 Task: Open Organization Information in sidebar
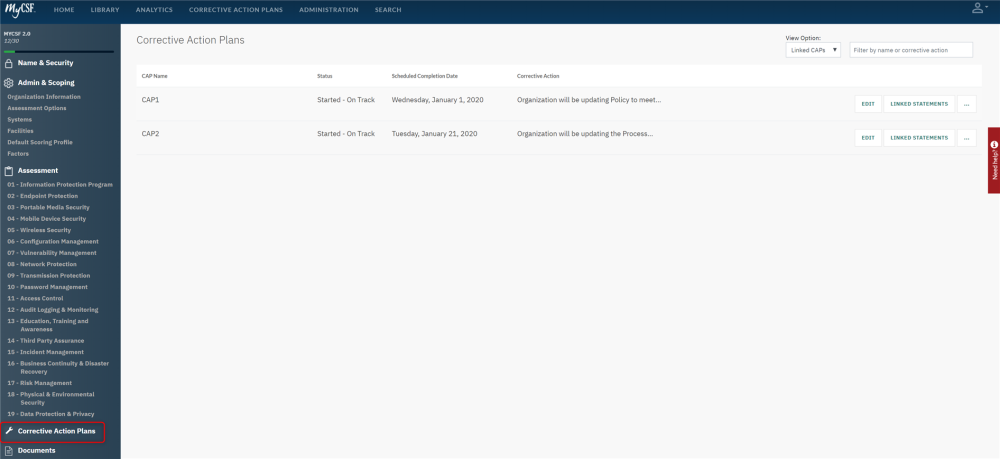click(44, 97)
